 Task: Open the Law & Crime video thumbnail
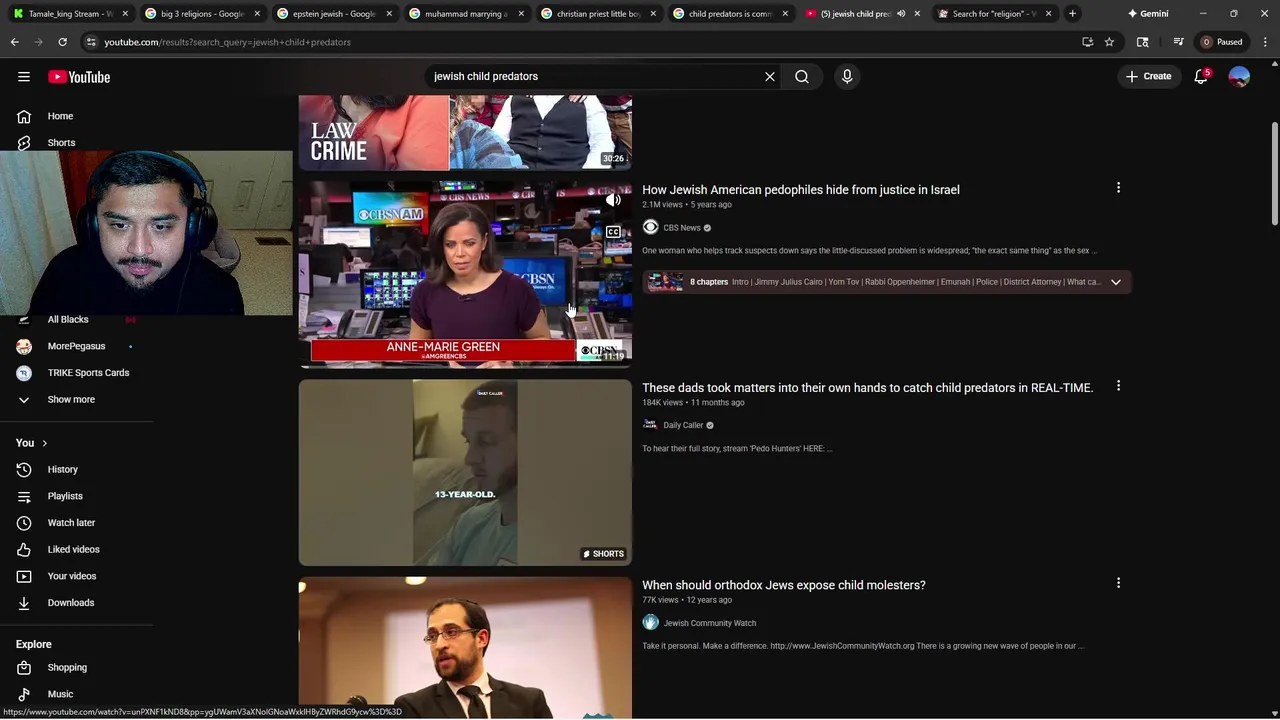pyautogui.click(x=465, y=132)
